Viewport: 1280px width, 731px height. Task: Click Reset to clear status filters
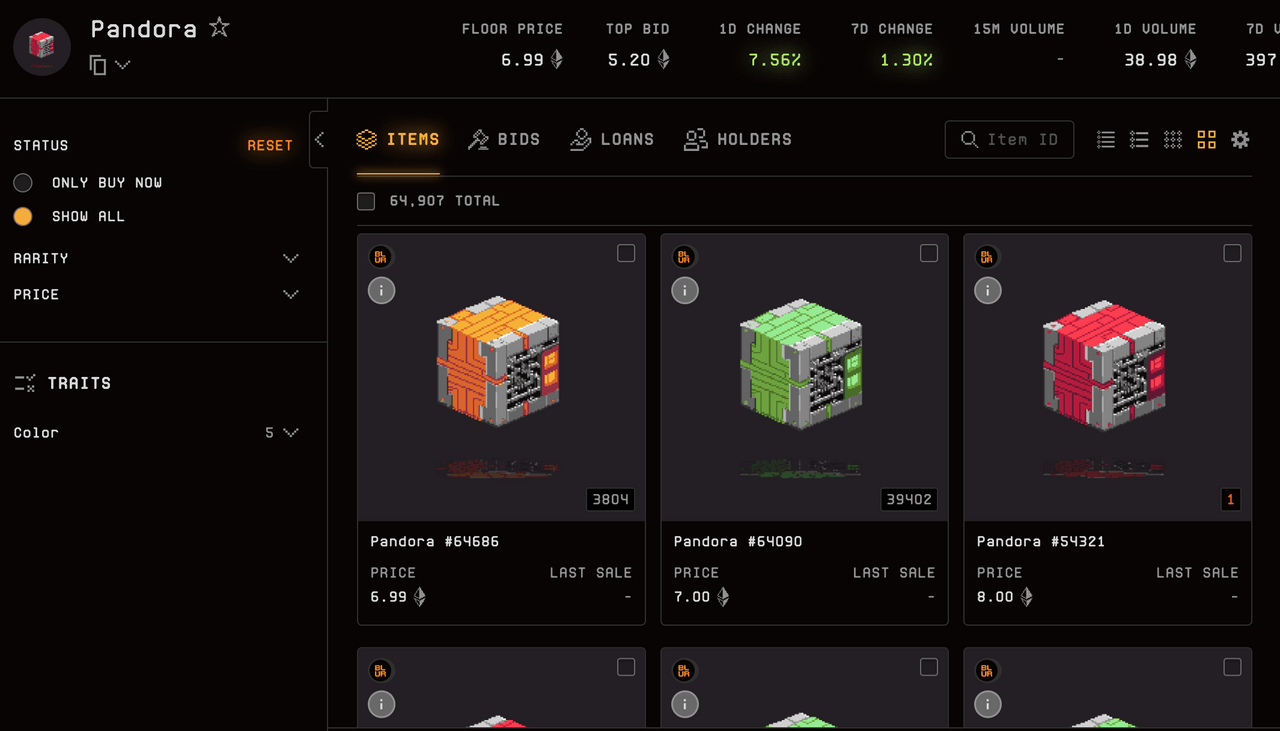pos(270,146)
